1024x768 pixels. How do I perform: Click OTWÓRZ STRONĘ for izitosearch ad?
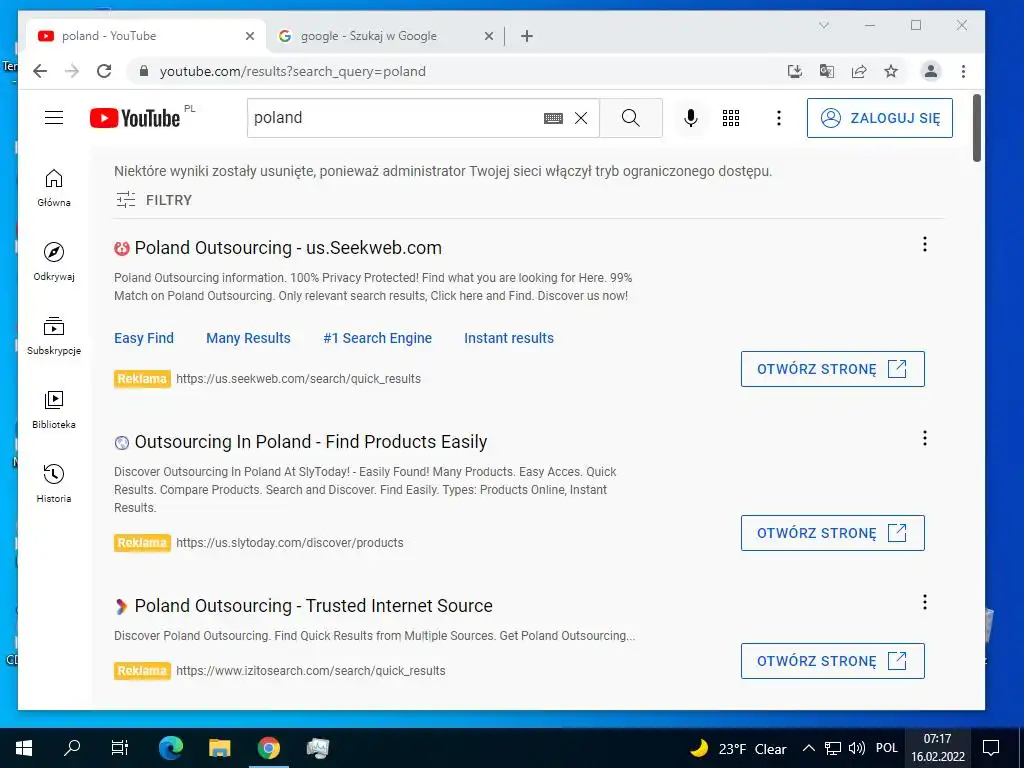[x=833, y=661]
